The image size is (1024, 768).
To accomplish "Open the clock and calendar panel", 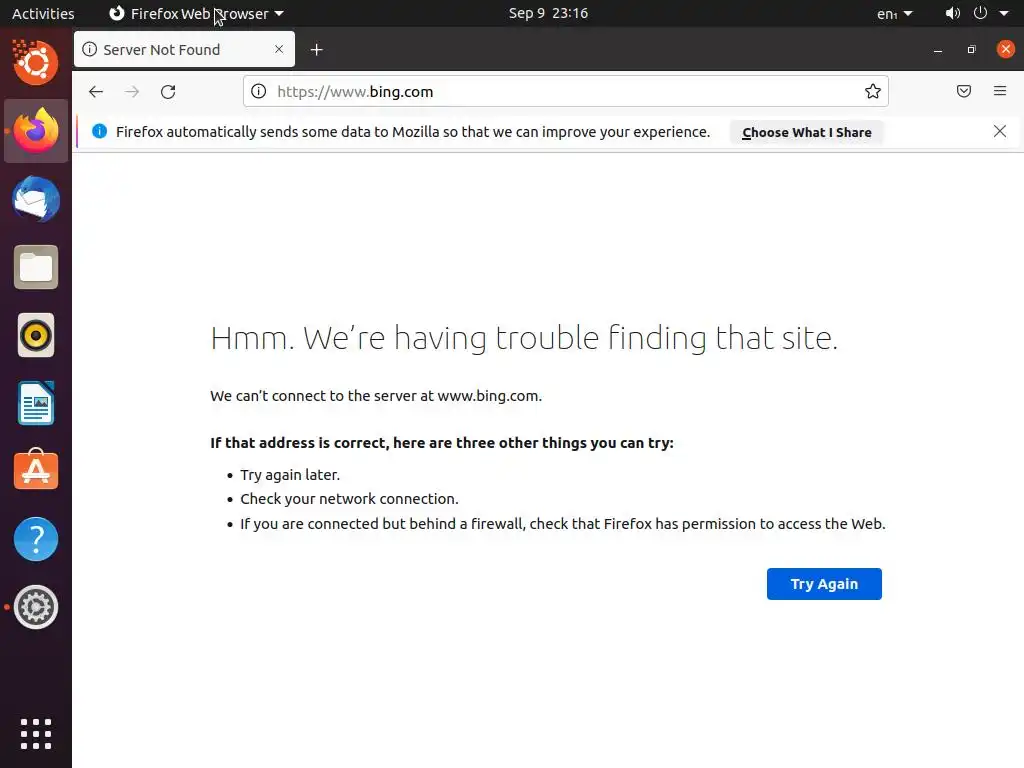I will point(548,13).
